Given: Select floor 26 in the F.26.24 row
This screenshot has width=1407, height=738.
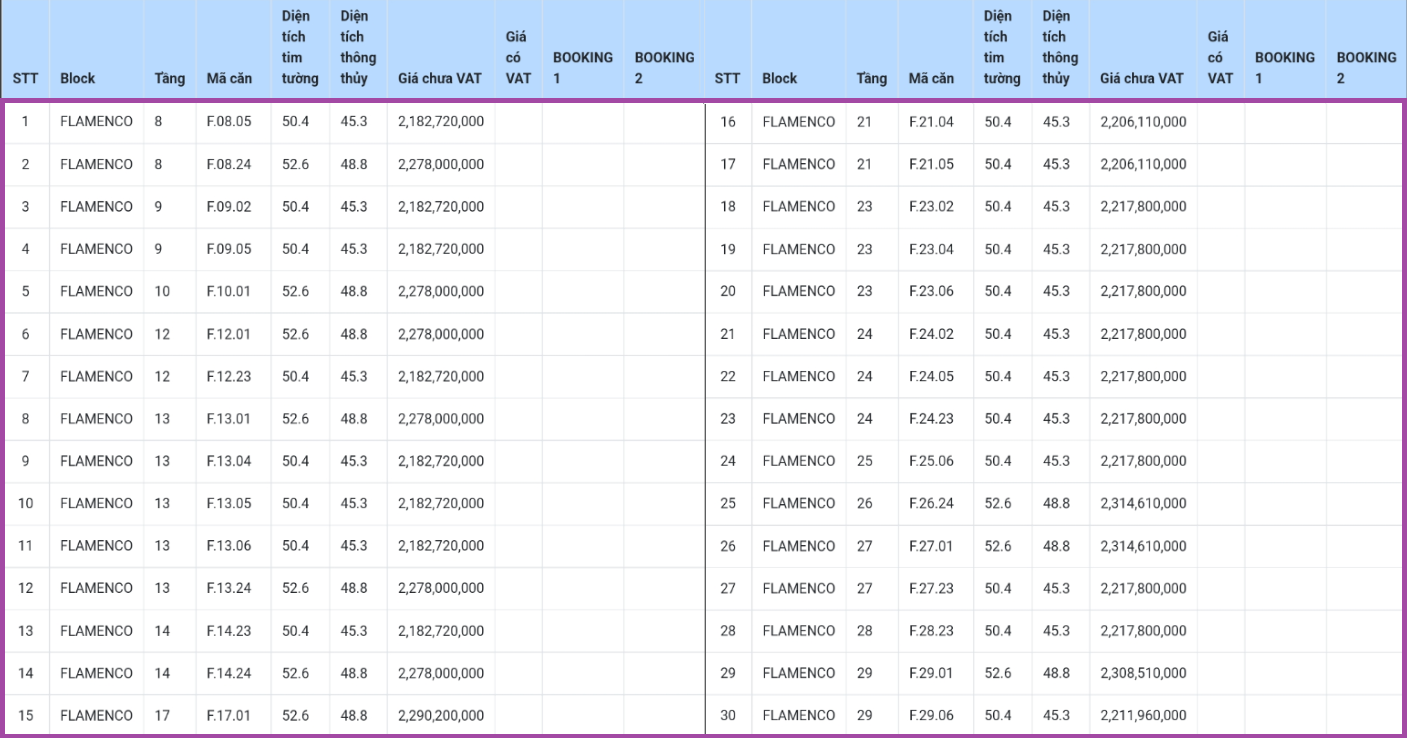Looking at the screenshot, I should 864,503.
